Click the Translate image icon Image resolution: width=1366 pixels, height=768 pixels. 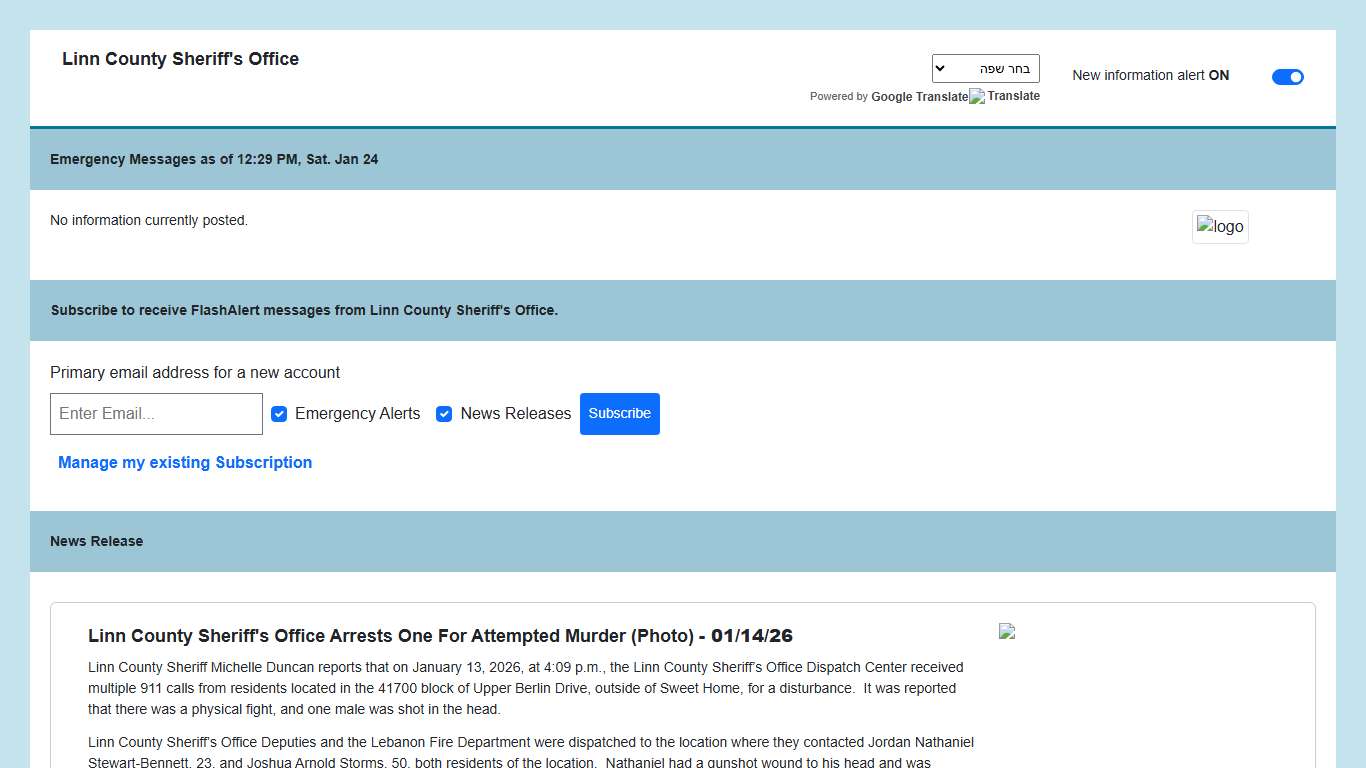[x=977, y=96]
